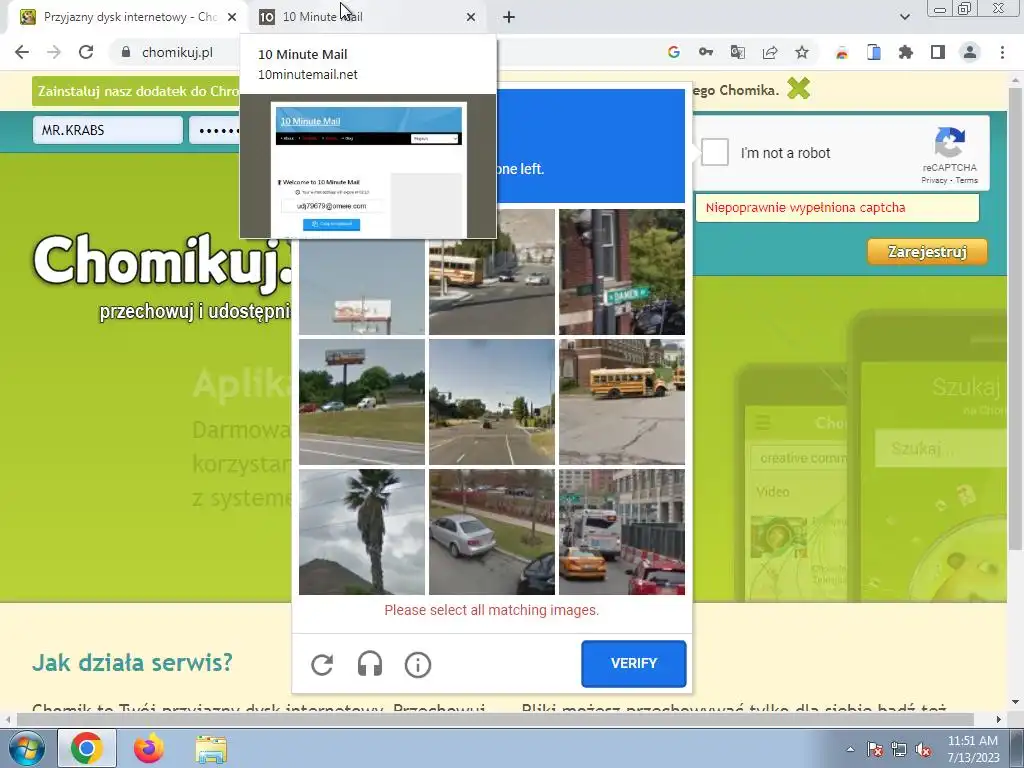This screenshot has height=768, width=1024.
Task: Go back to previous page
Action: tap(22, 52)
